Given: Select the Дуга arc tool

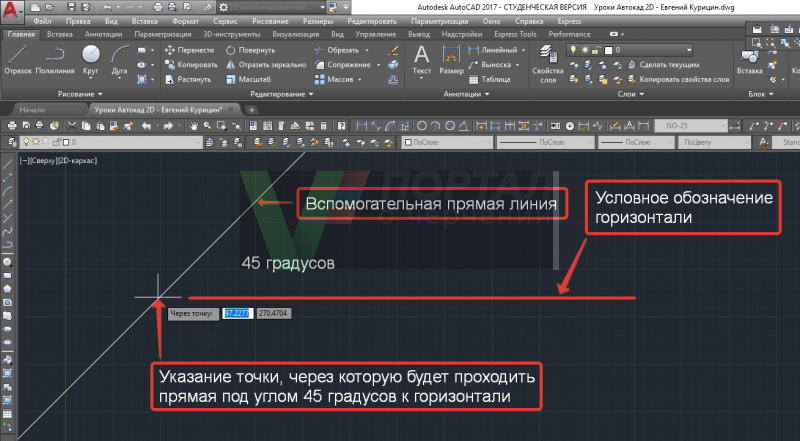Looking at the screenshot, I should [119, 60].
